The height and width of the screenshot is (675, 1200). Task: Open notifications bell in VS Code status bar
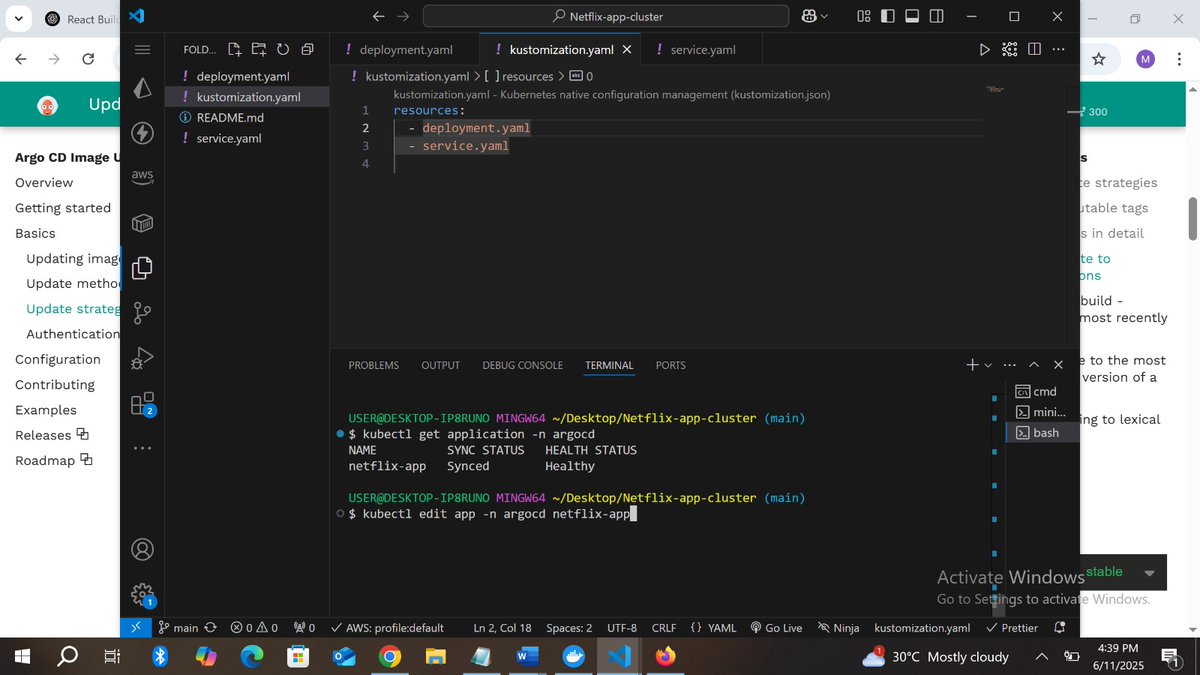coord(1060,628)
